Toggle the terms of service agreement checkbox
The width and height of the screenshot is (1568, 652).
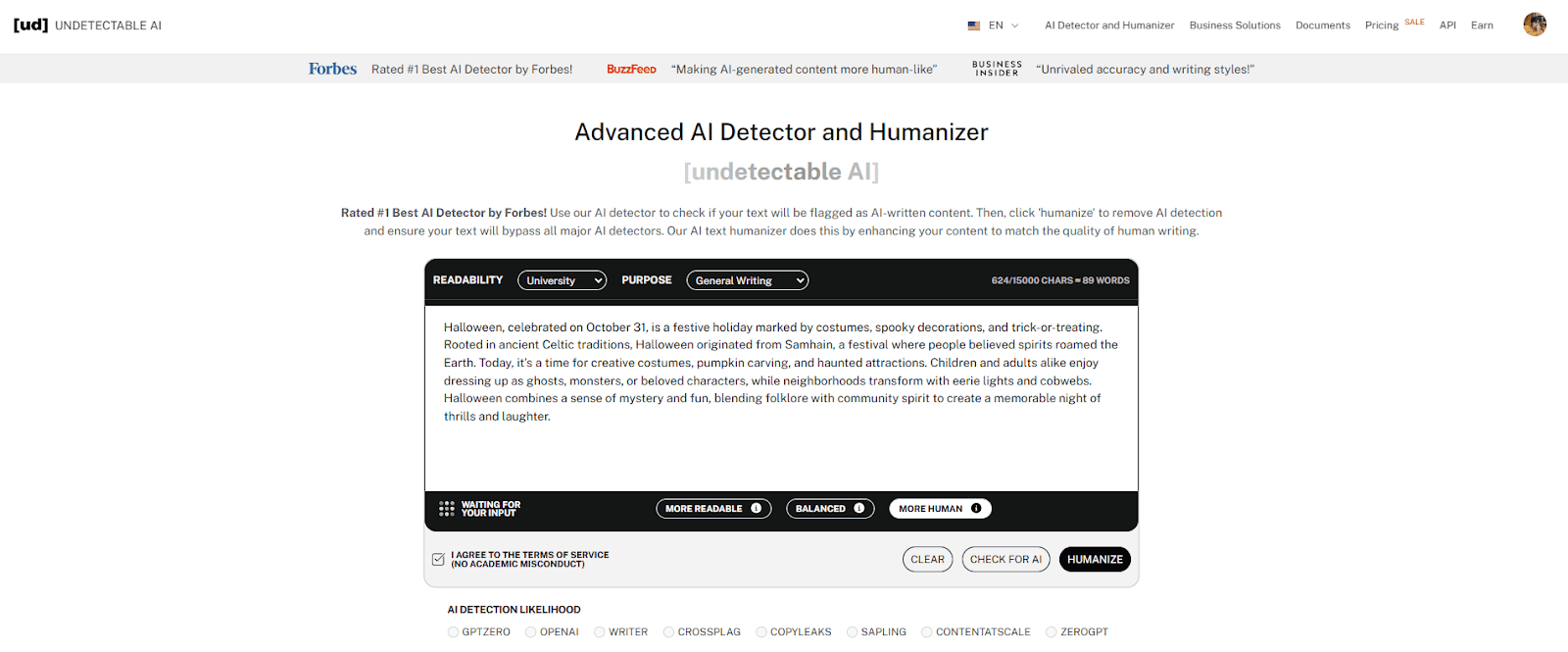point(438,559)
